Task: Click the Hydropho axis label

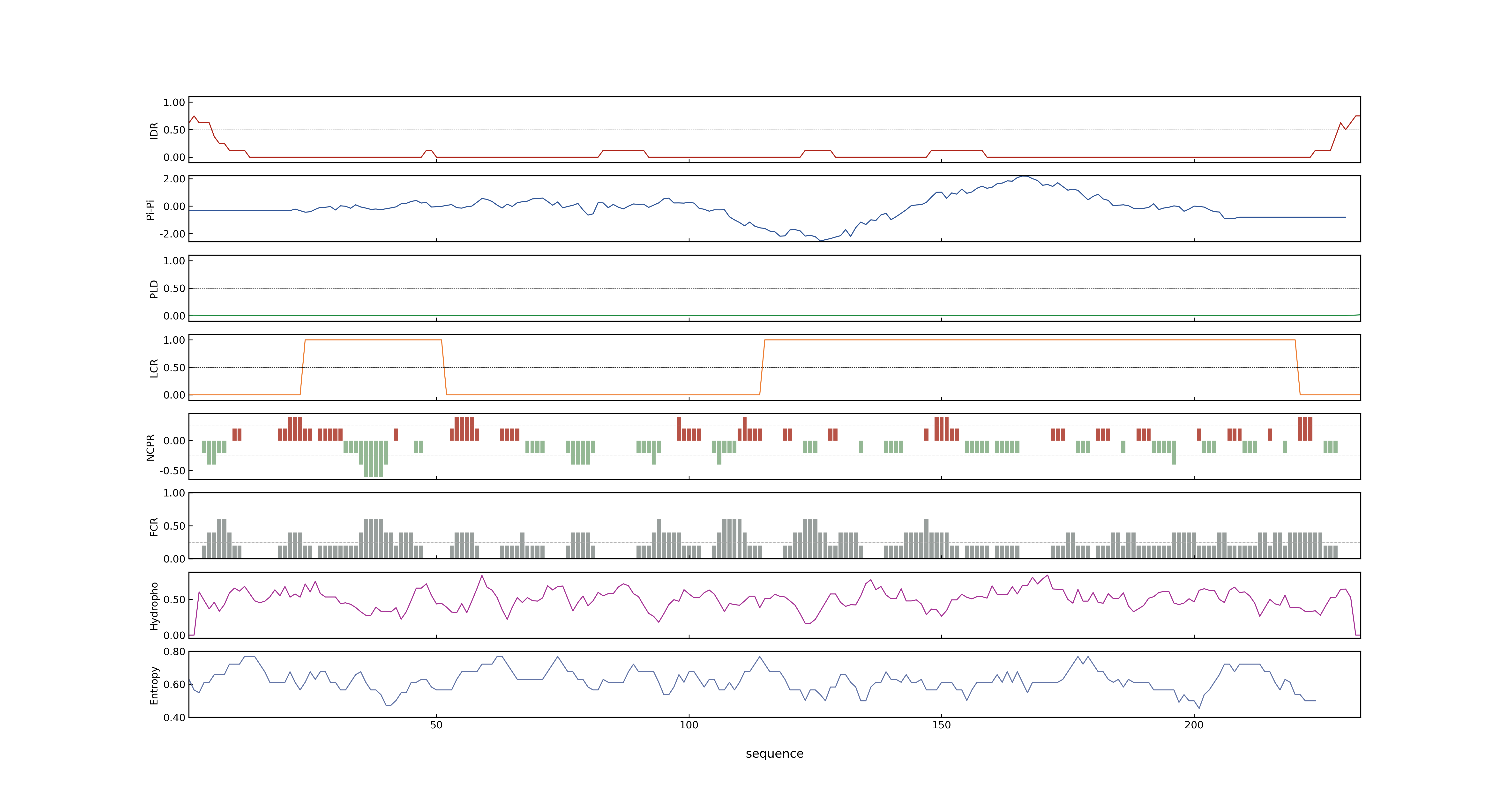Action: tap(154, 606)
